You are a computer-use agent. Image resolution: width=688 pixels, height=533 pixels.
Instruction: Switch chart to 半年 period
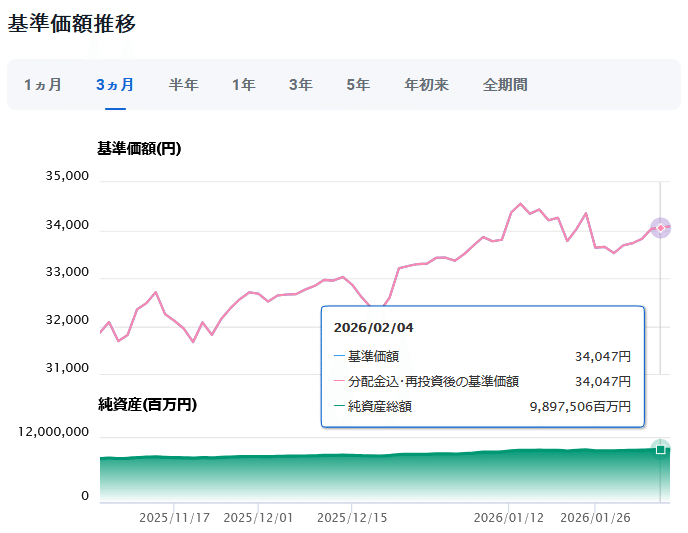183,85
